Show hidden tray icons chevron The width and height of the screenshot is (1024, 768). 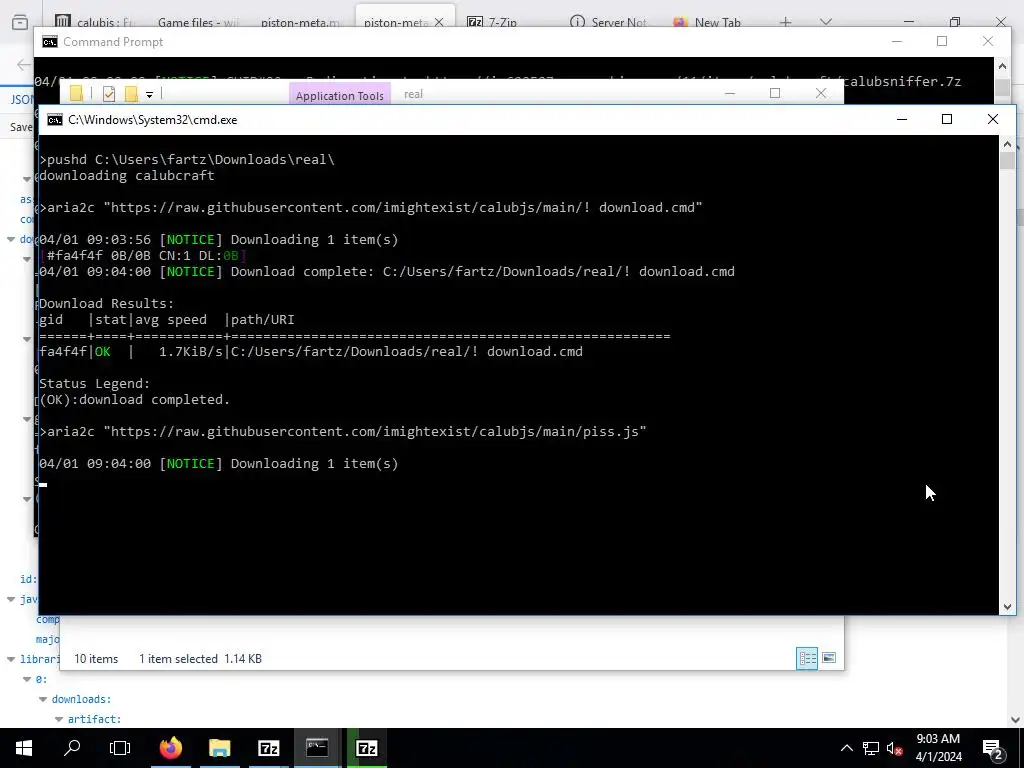(x=846, y=748)
